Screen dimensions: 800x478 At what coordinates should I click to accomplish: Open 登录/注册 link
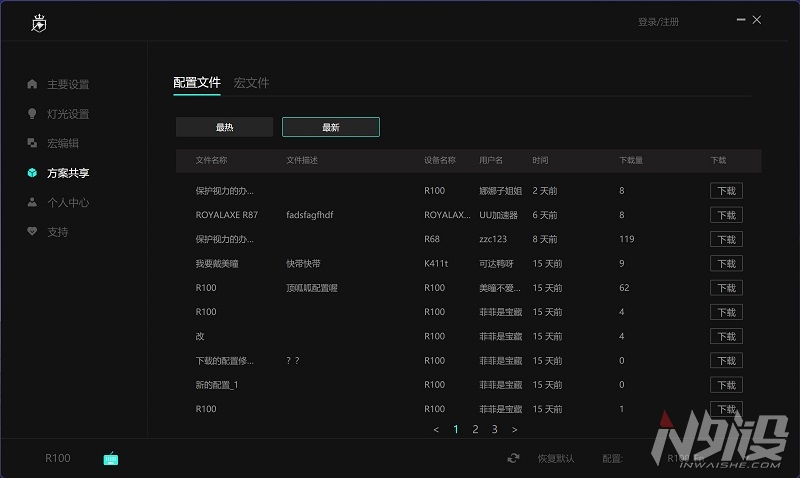pos(659,22)
